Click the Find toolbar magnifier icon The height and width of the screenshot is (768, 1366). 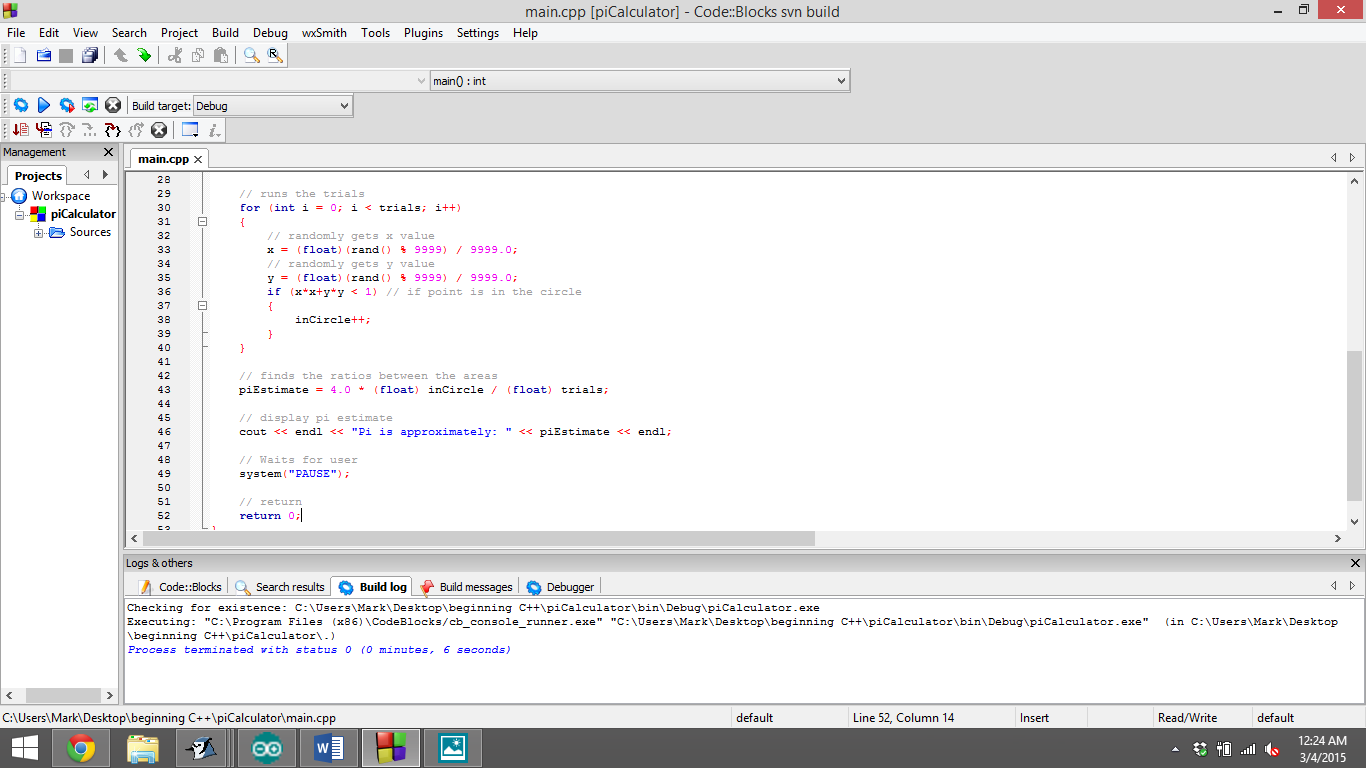[252, 55]
